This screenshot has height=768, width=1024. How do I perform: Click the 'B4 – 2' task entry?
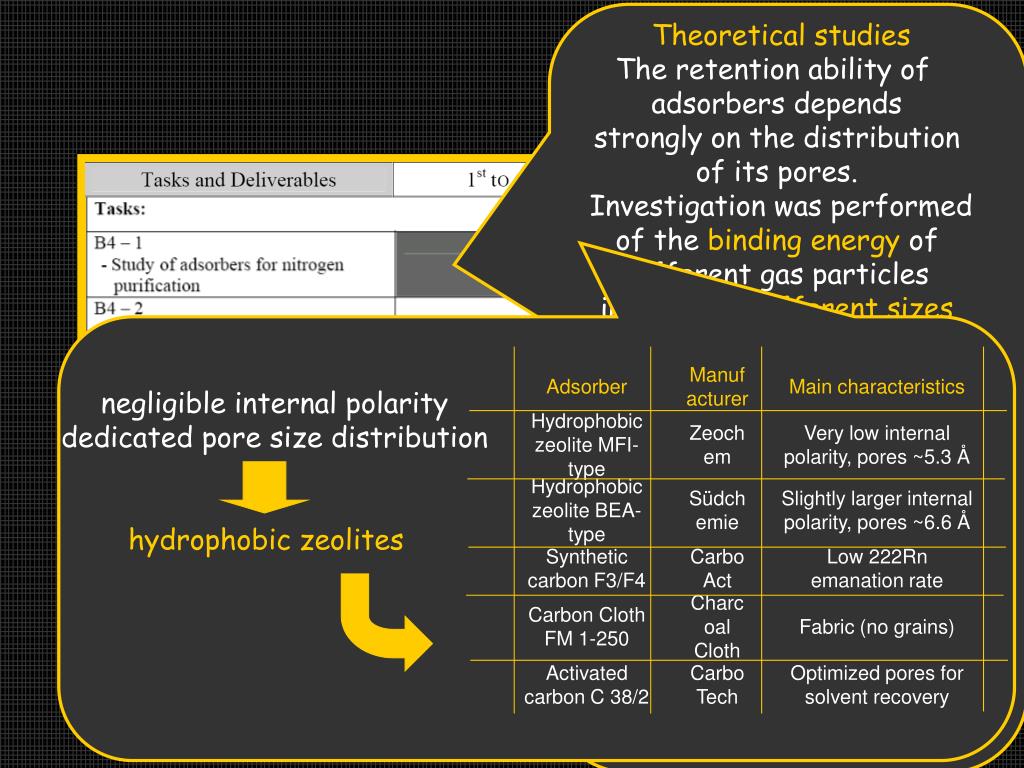(x=118, y=308)
